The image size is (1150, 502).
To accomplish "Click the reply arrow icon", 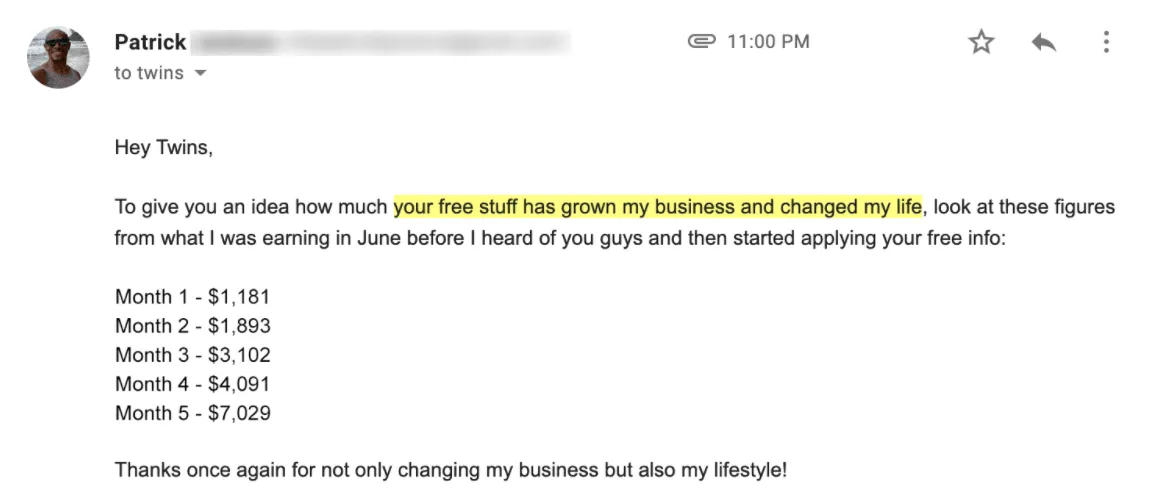I will tap(1044, 42).
